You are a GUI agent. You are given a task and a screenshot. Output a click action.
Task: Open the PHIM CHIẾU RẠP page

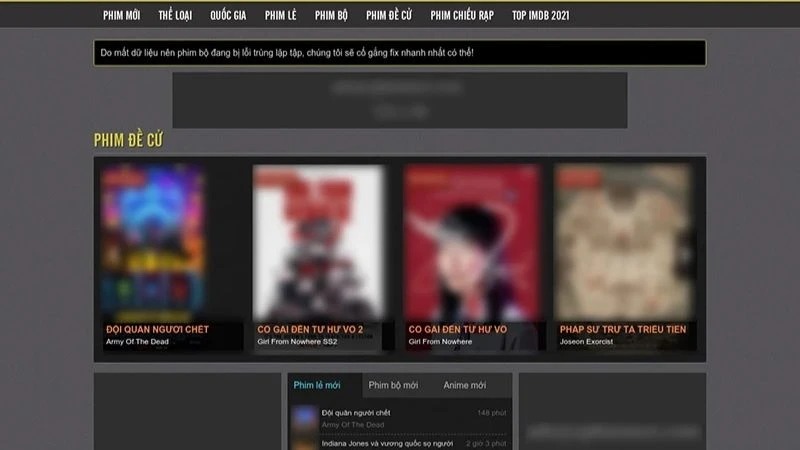tap(461, 15)
